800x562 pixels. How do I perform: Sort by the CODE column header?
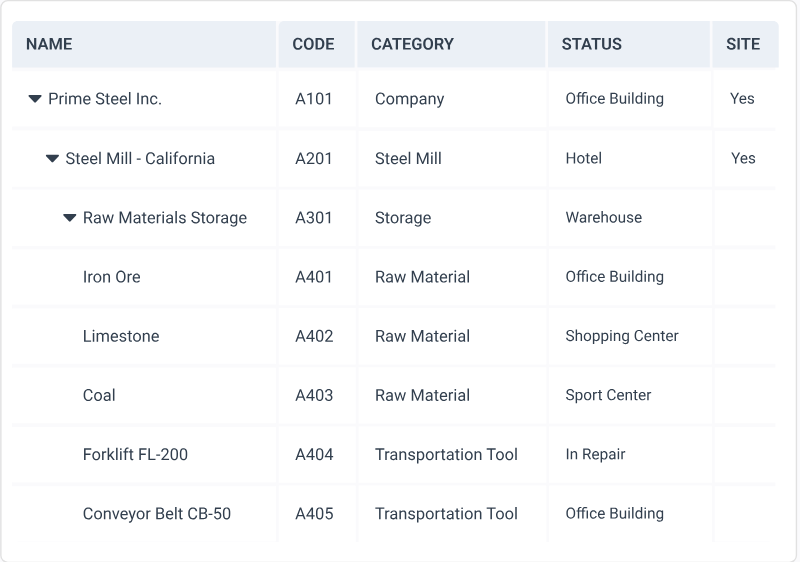[x=313, y=44]
